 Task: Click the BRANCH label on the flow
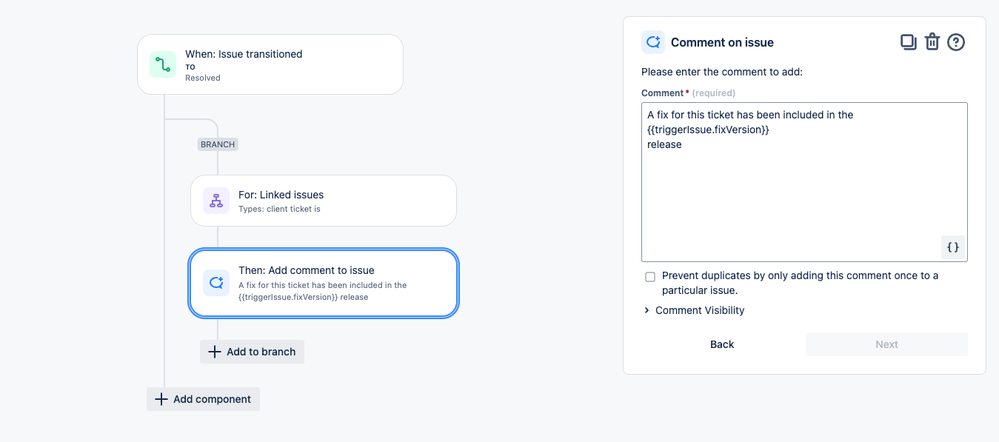pos(218,144)
